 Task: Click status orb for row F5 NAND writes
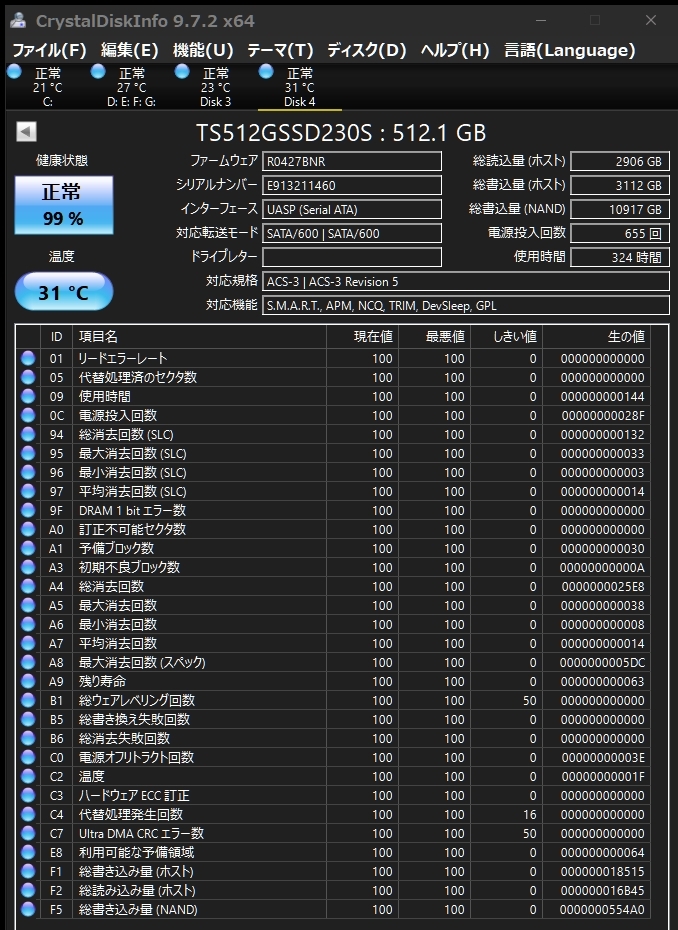coord(28,909)
